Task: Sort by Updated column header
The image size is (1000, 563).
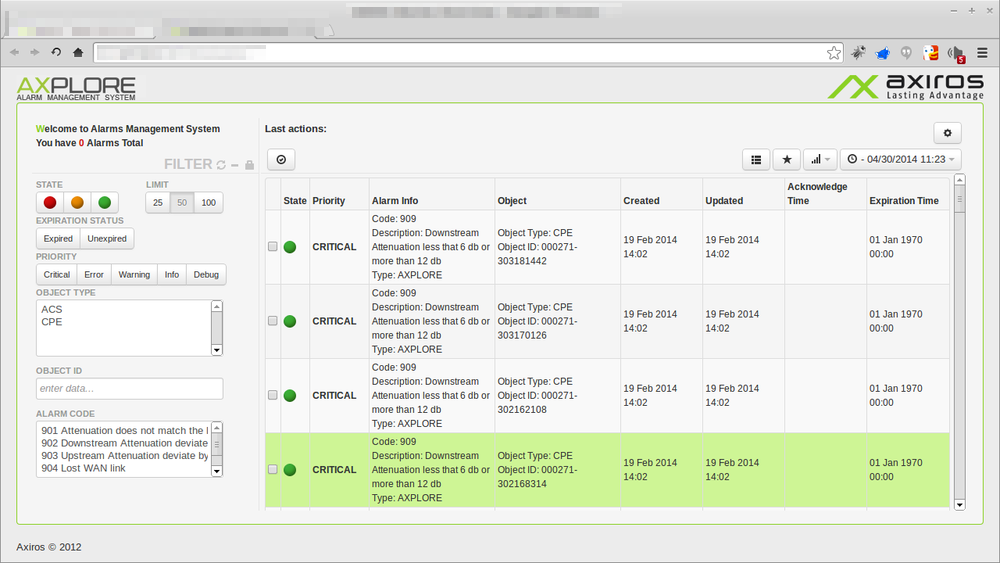Action: pyautogui.click(x=724, y=201)
